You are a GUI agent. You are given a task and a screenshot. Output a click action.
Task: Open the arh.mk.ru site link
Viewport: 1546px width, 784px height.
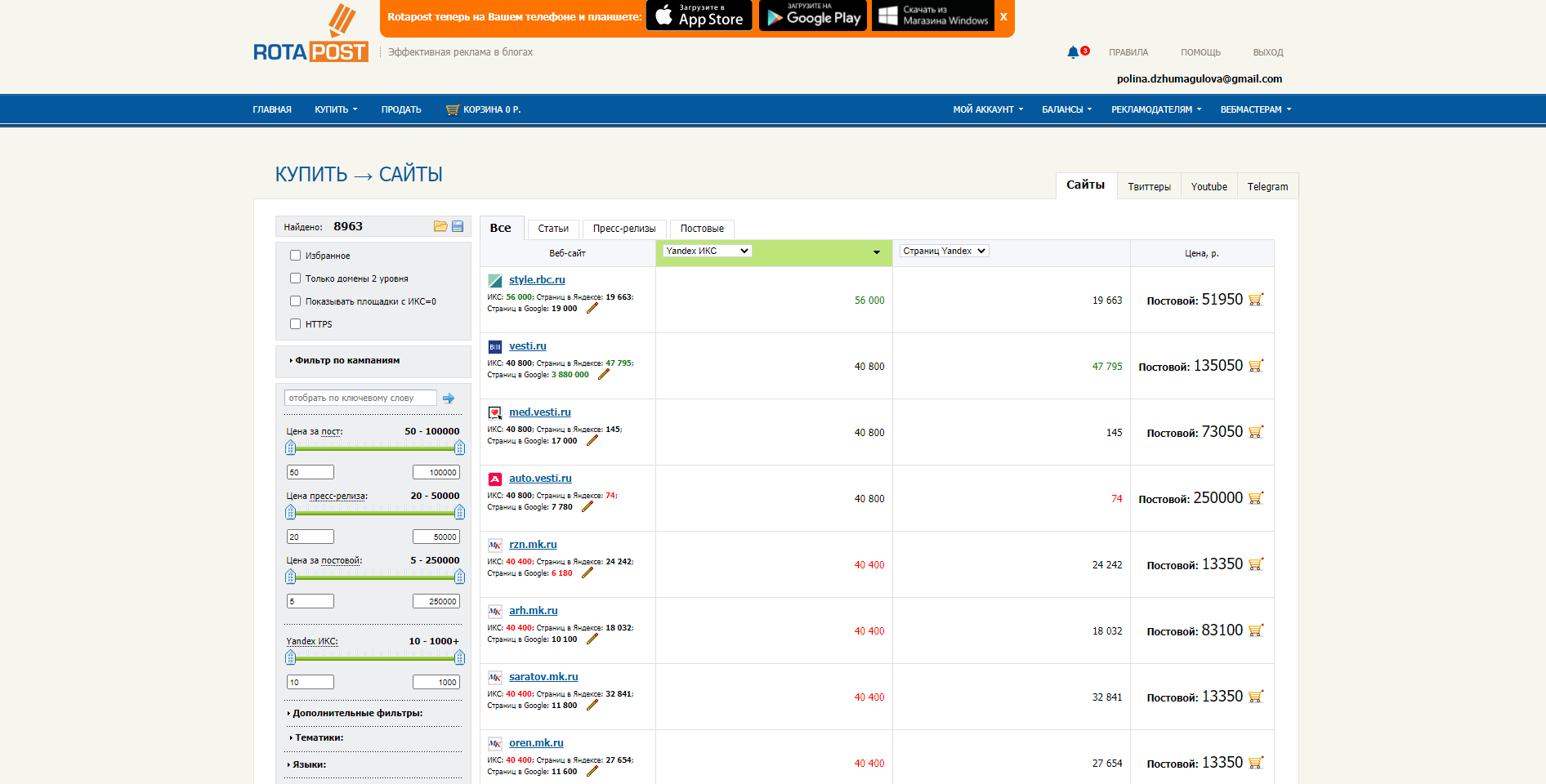point(534,610)
